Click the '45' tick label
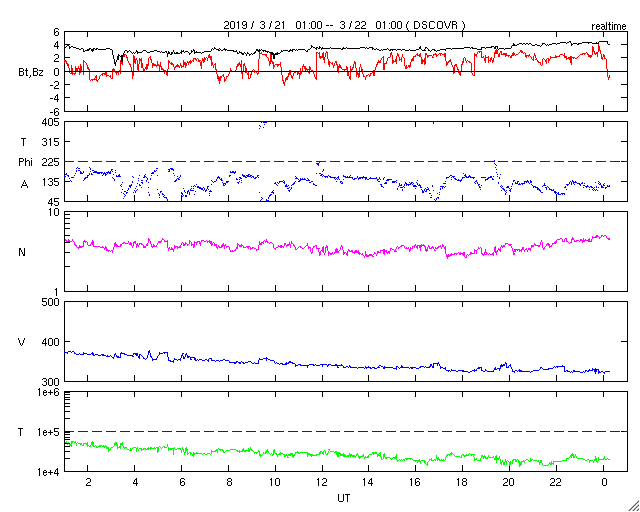The width and height of the screenshot is (640, 512). [54, 202]
